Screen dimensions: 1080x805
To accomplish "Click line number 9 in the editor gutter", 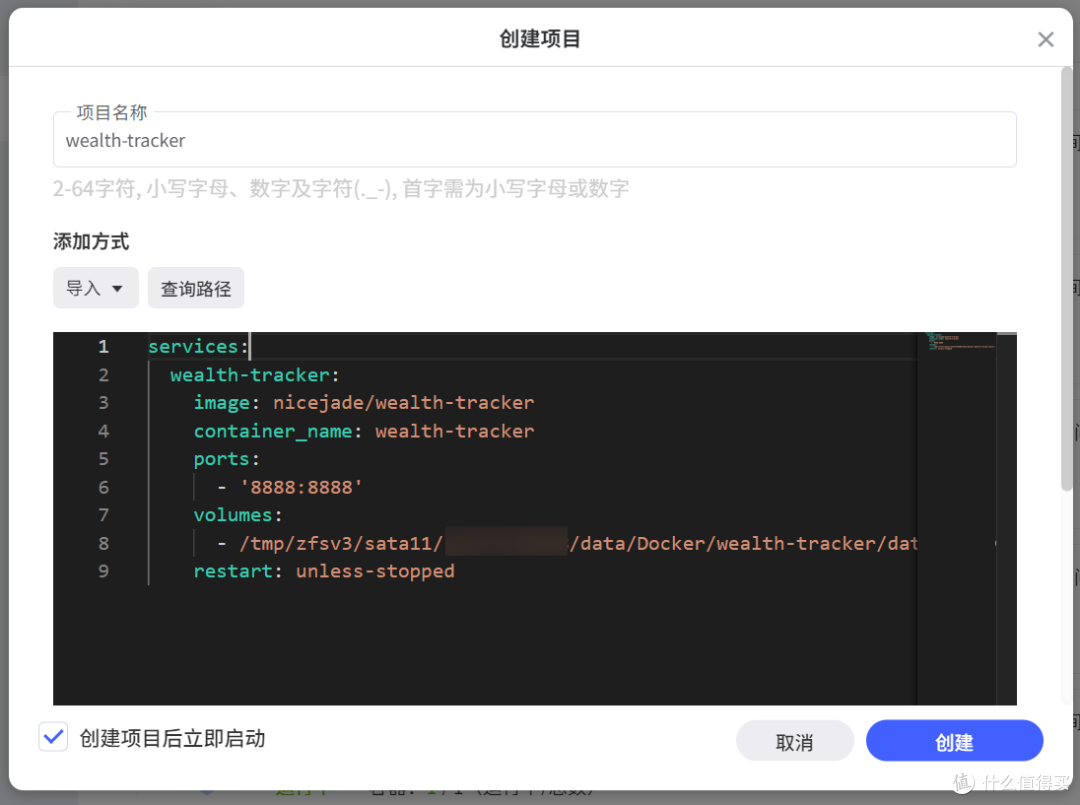I will coord(103,572).
